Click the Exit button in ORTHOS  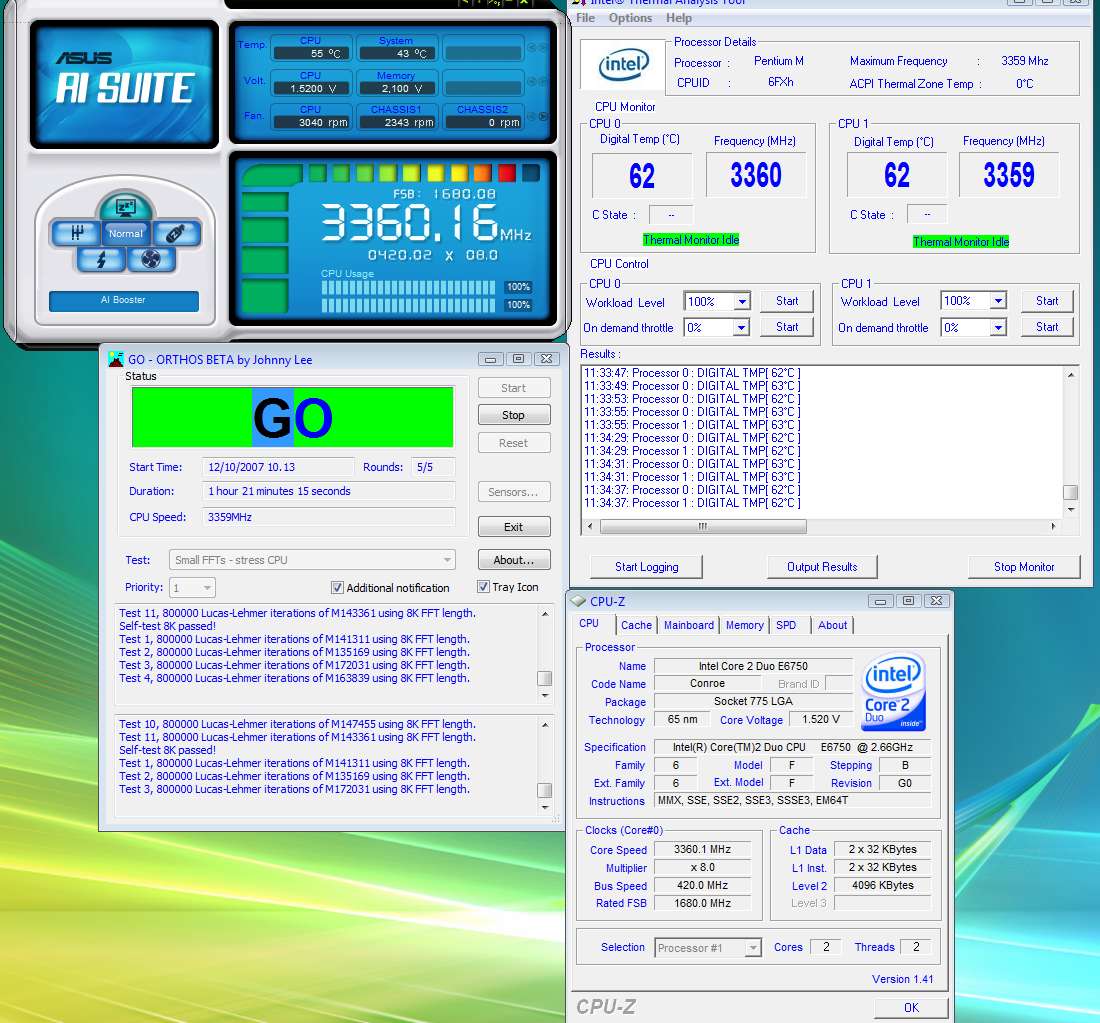tap(514, 527)
